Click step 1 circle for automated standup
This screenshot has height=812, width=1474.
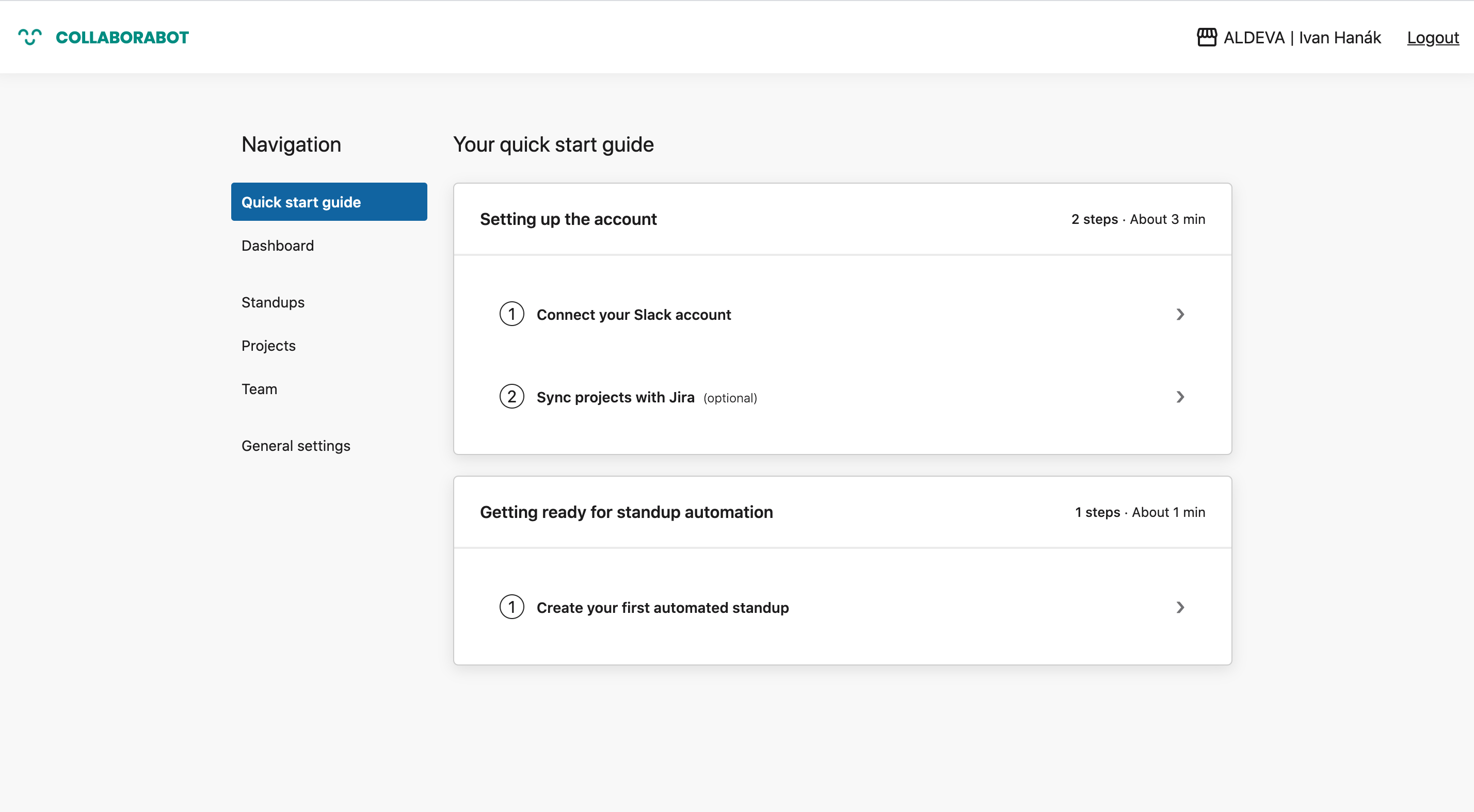[511, 607]
